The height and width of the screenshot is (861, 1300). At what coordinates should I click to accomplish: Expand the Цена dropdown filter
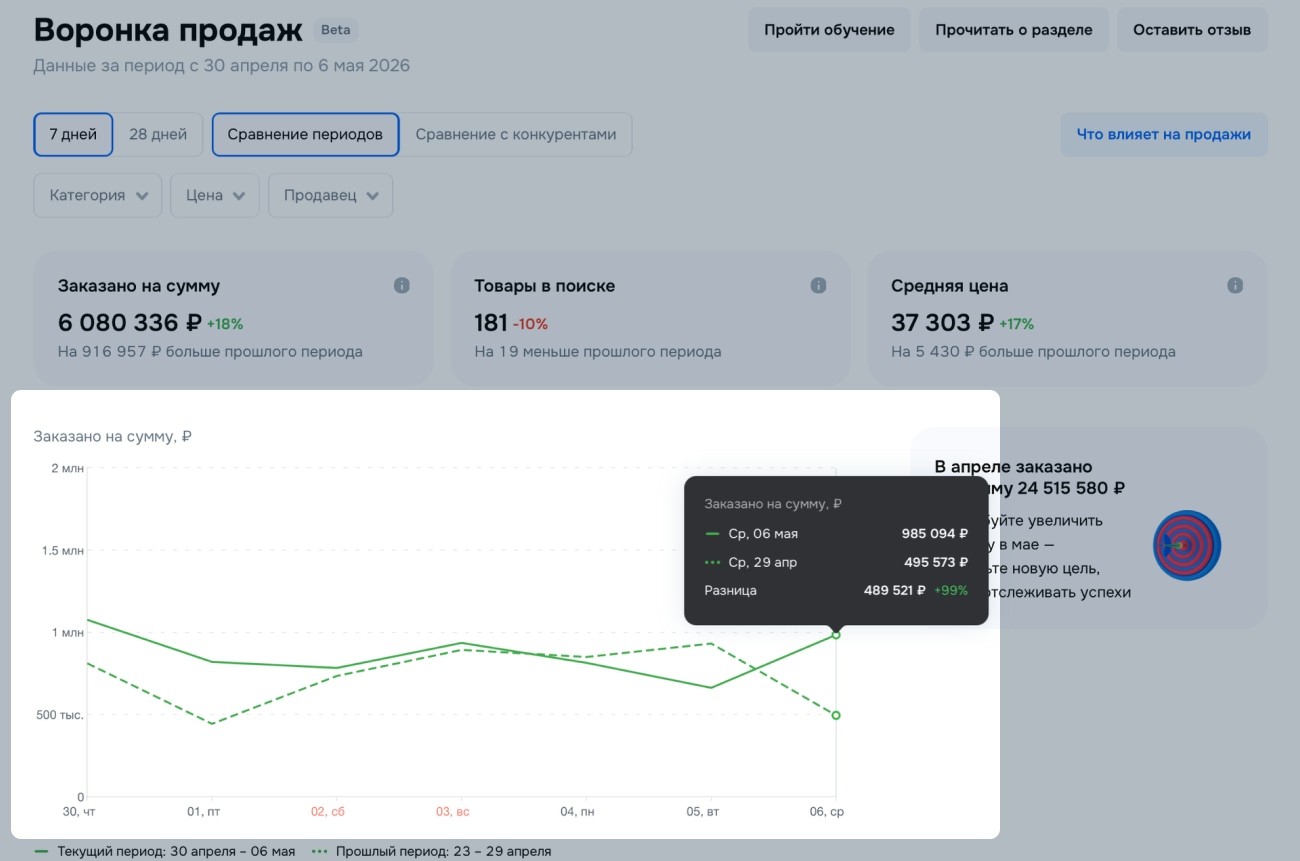tap(215, 195)
